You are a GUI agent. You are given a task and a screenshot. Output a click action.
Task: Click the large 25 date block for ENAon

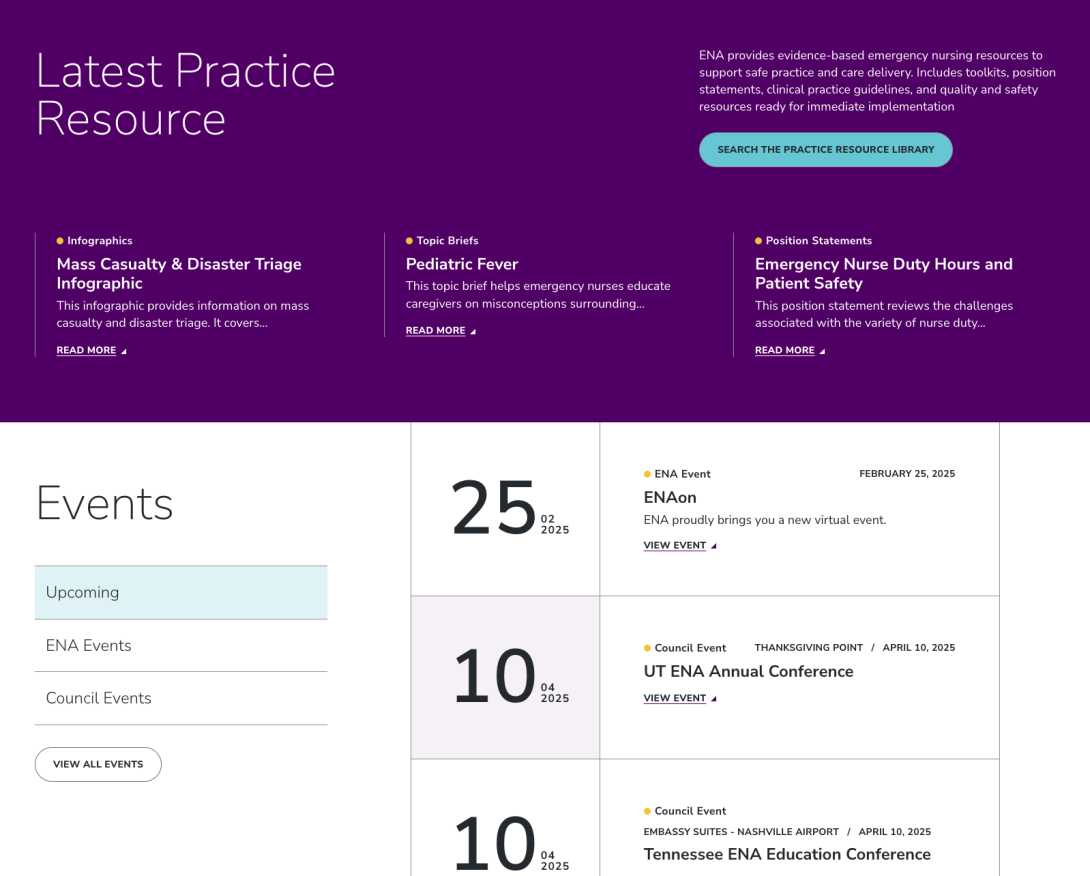pos(505,509)
